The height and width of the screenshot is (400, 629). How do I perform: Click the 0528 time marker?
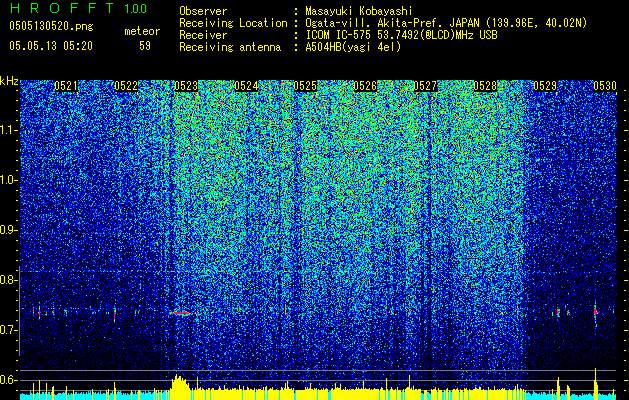coord(485,86)
